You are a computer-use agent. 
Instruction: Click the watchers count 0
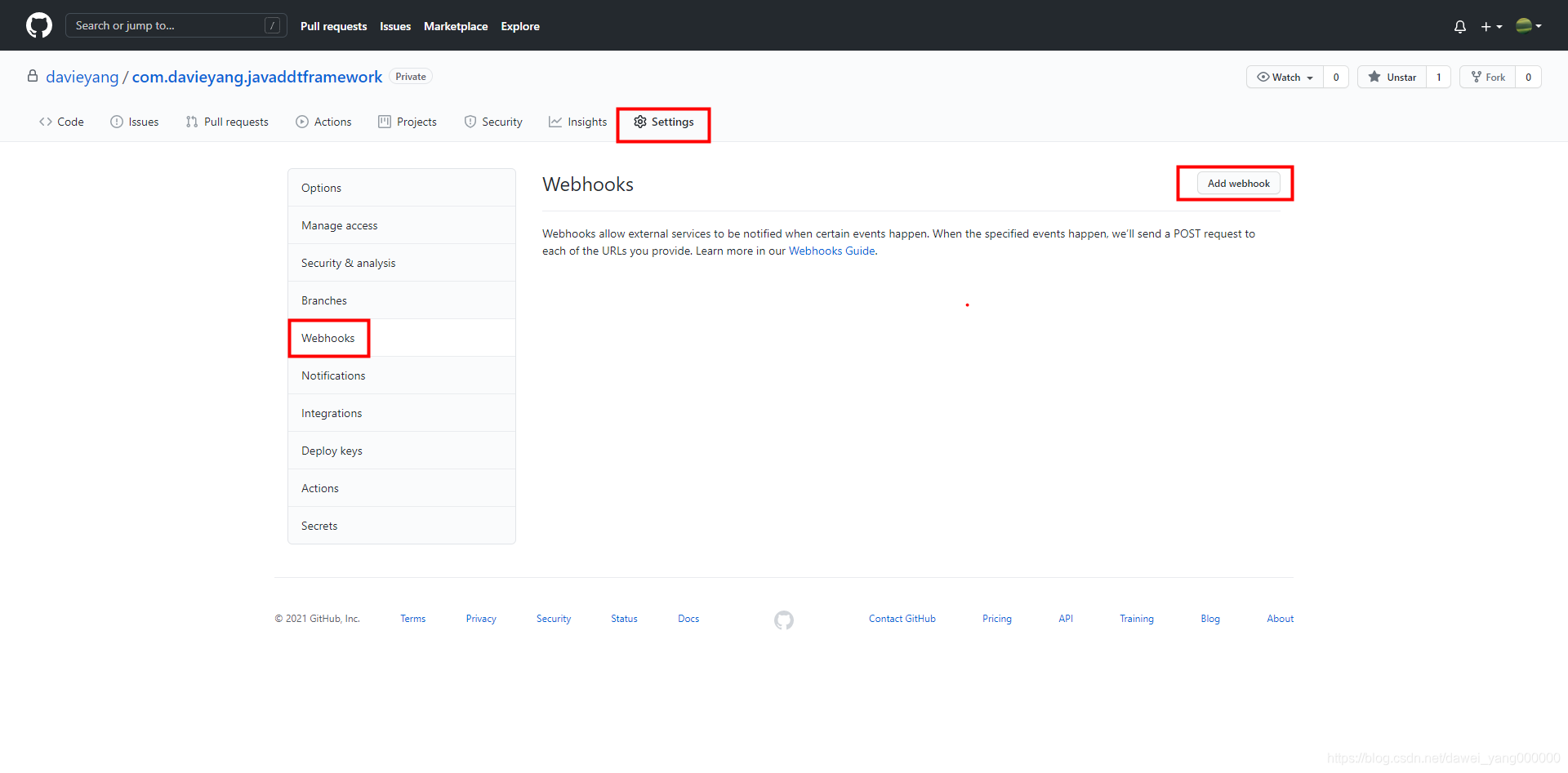point(1336,77)
